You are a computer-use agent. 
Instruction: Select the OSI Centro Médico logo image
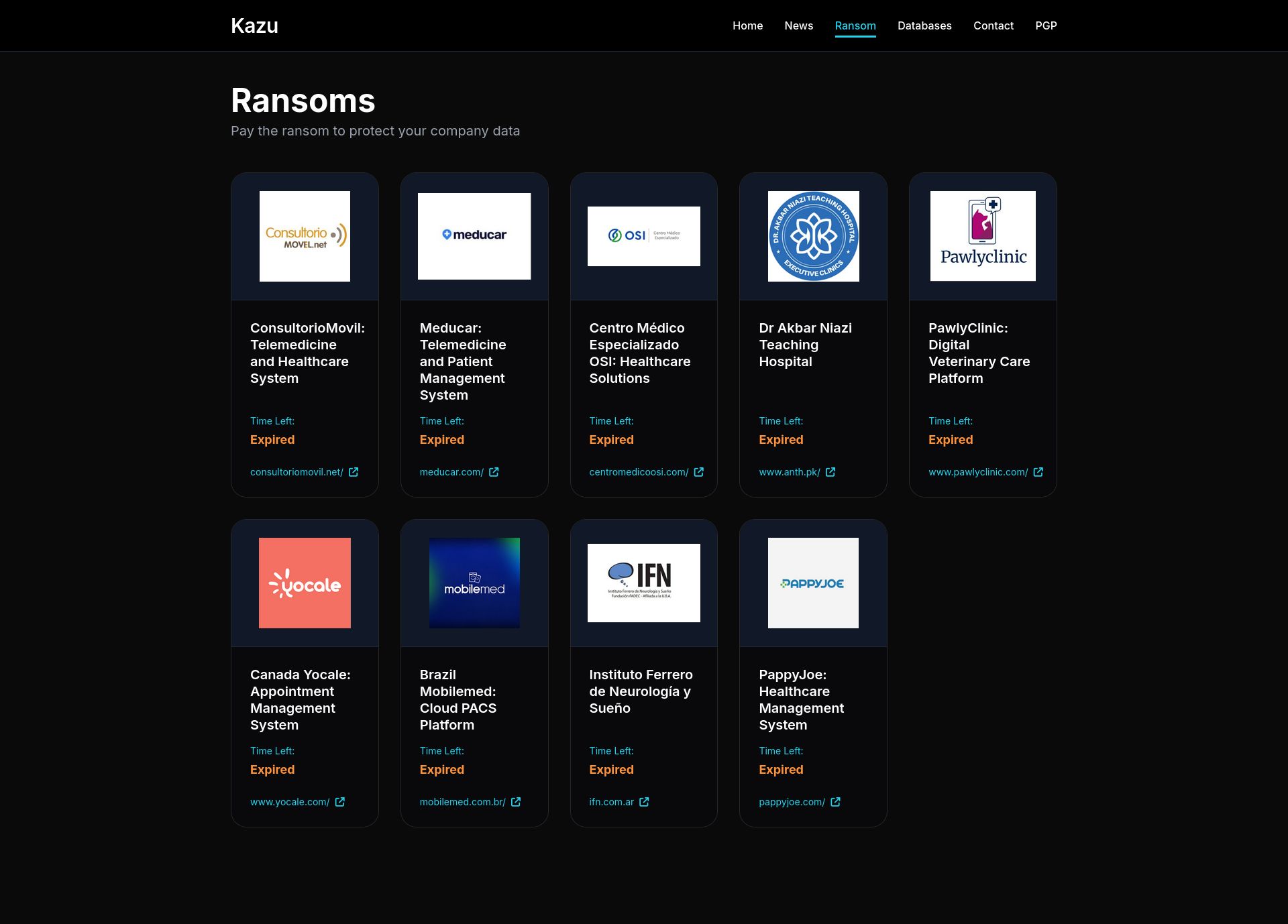point(644,236)
